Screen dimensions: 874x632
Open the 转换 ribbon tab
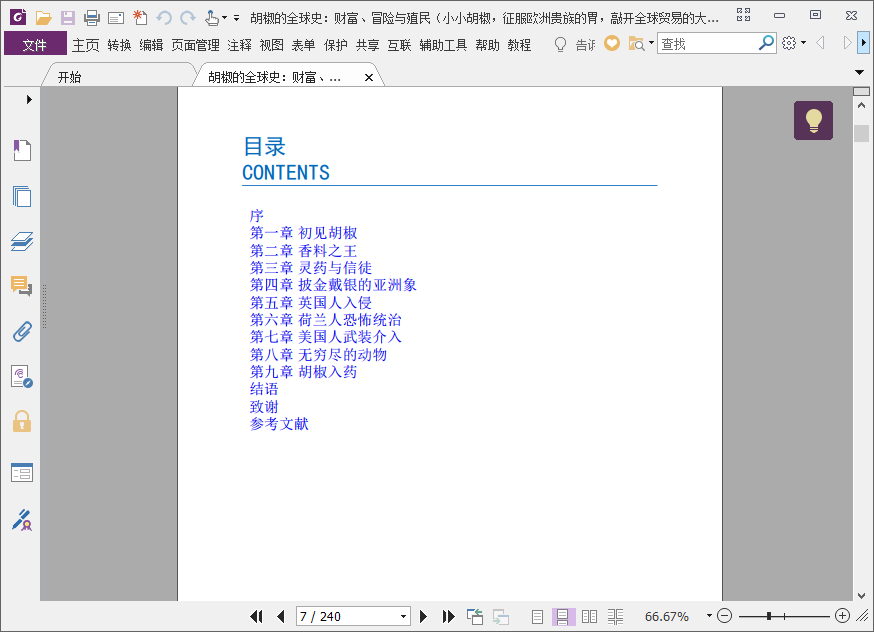[119, 45]
